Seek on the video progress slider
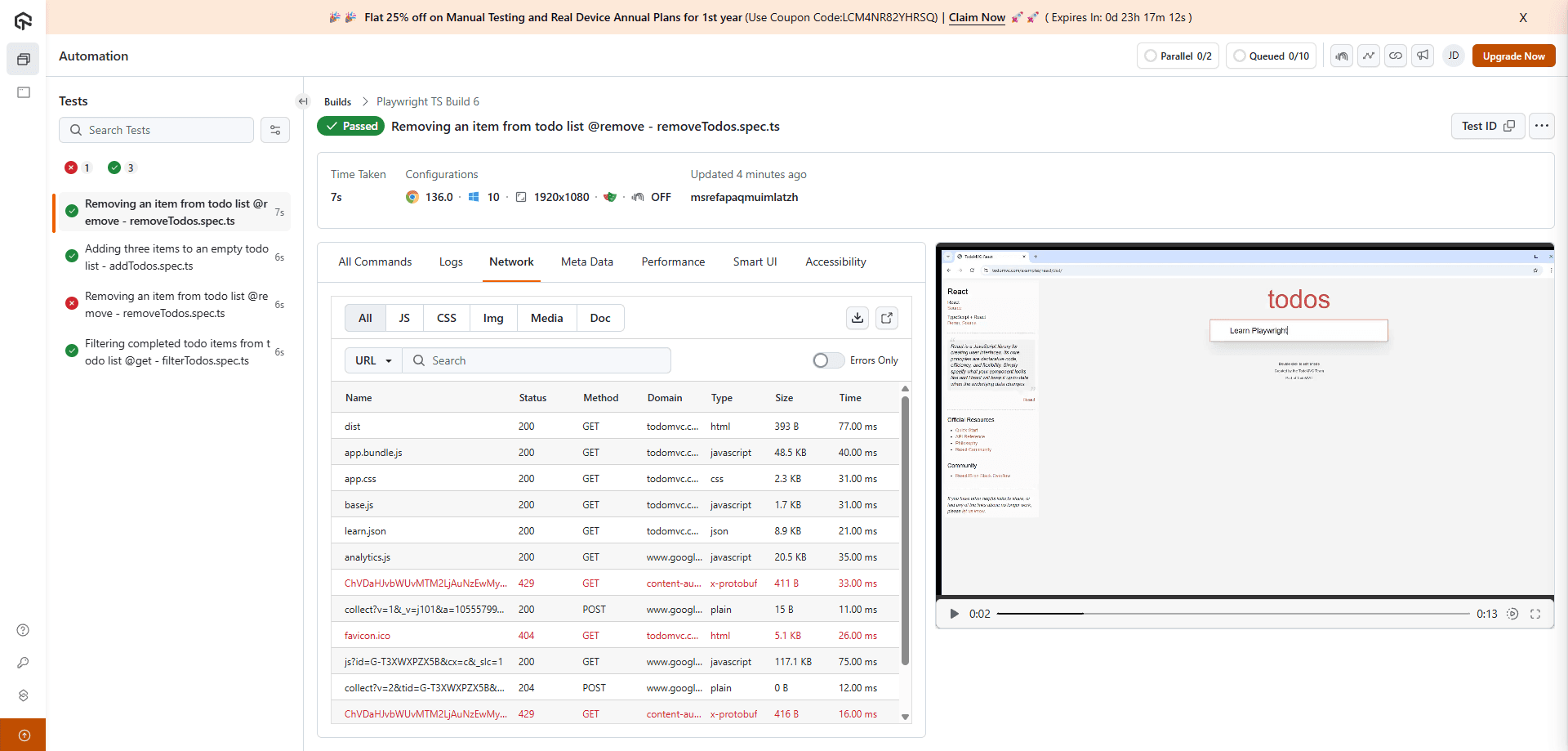The width and height of the screenshot is (1568, 751). point(1233,614)
